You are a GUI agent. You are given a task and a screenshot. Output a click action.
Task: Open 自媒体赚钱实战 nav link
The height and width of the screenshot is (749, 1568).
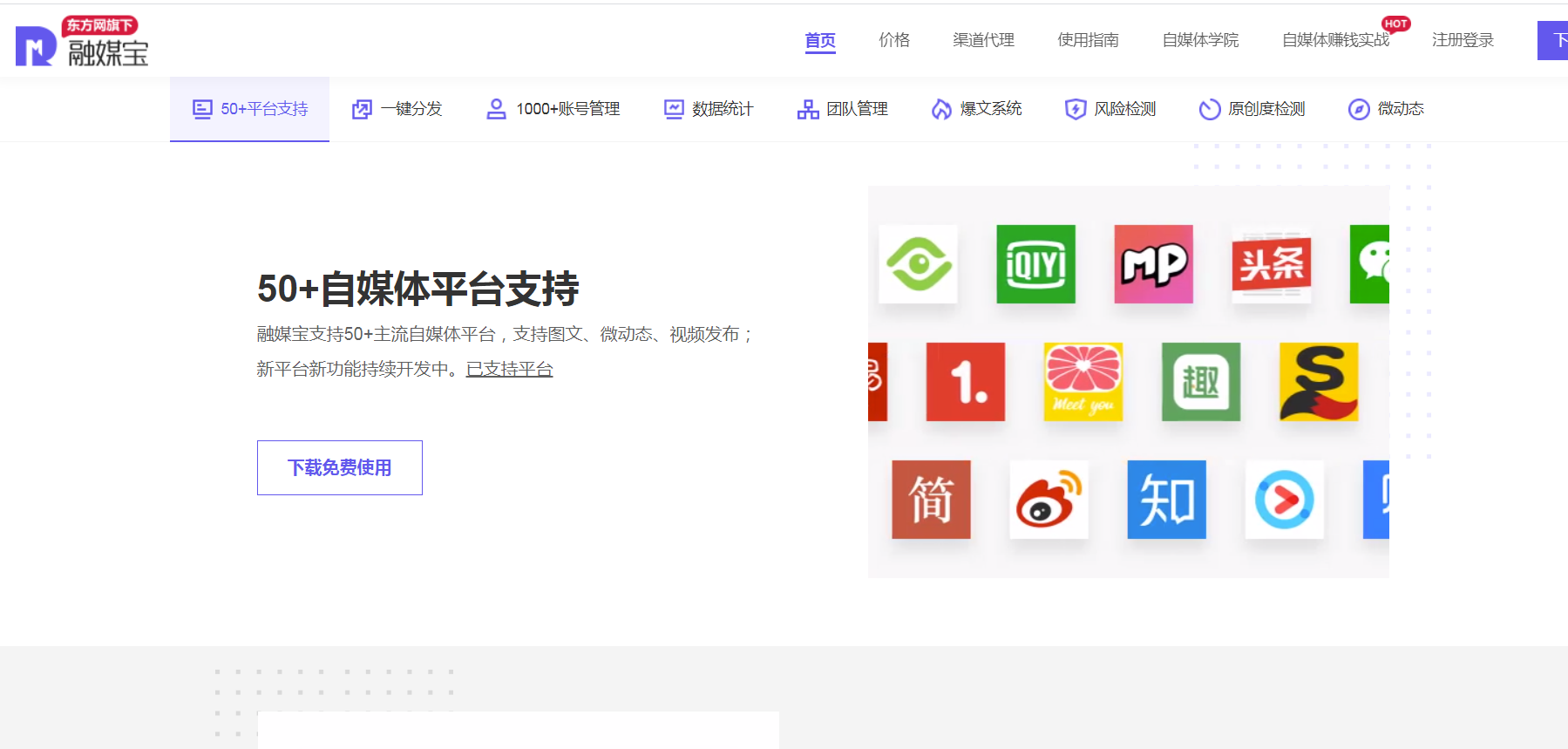coord(1335,40)
